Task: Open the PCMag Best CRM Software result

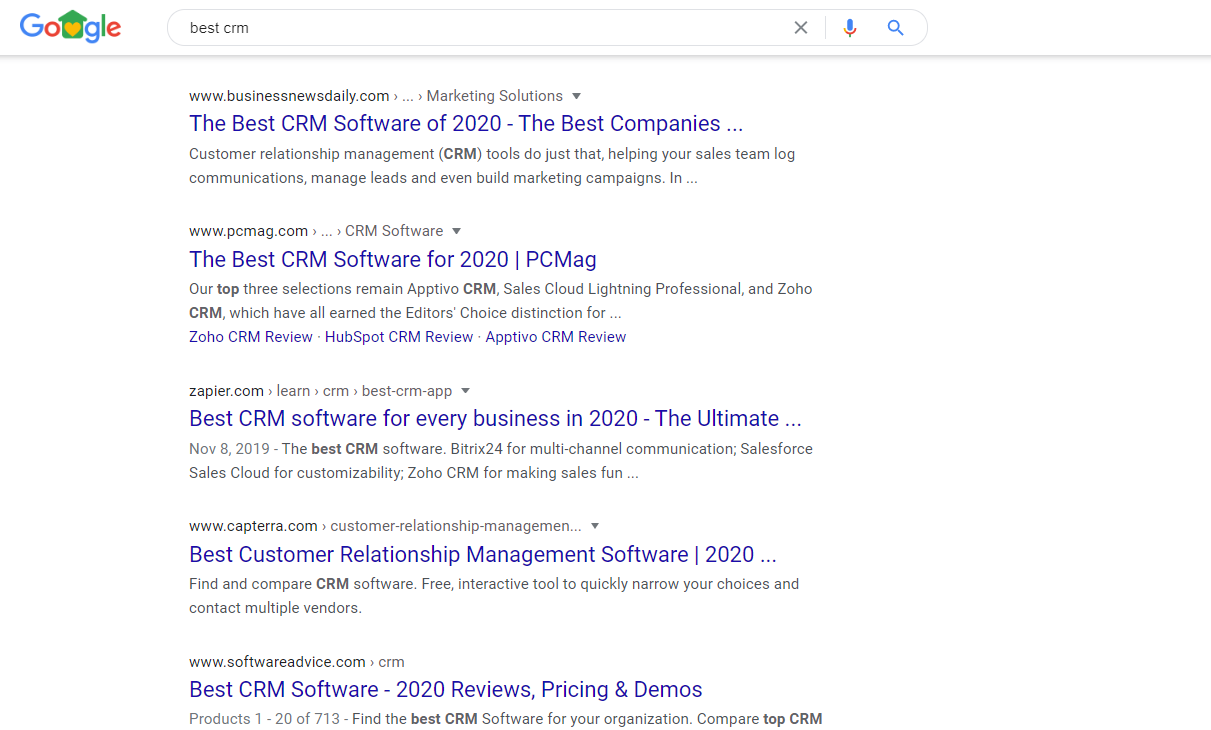Action: pos(392,260)
